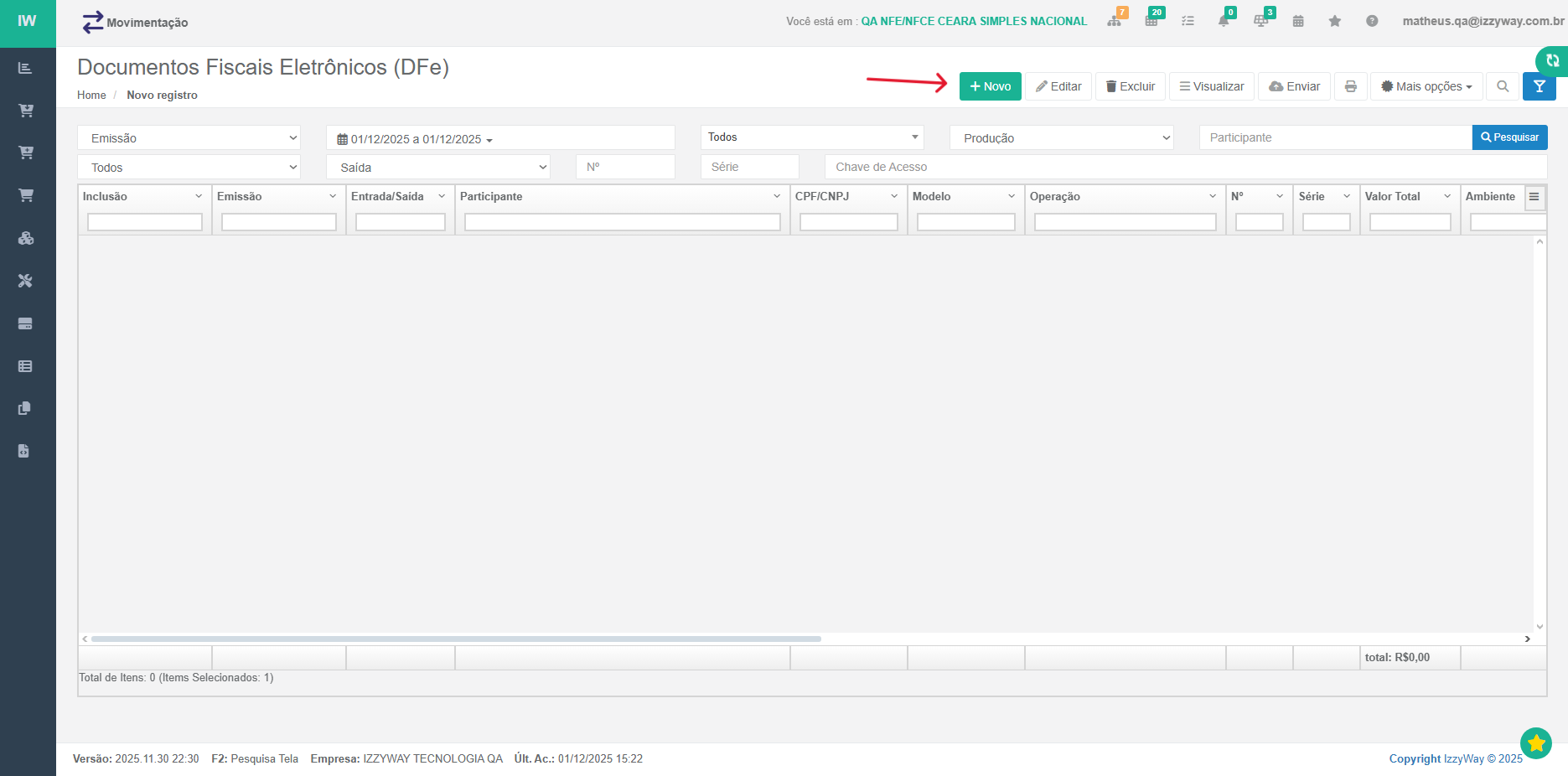Go to Home breadcrumb link
This screenshot has width=1568, height=776.
[91, 96]
